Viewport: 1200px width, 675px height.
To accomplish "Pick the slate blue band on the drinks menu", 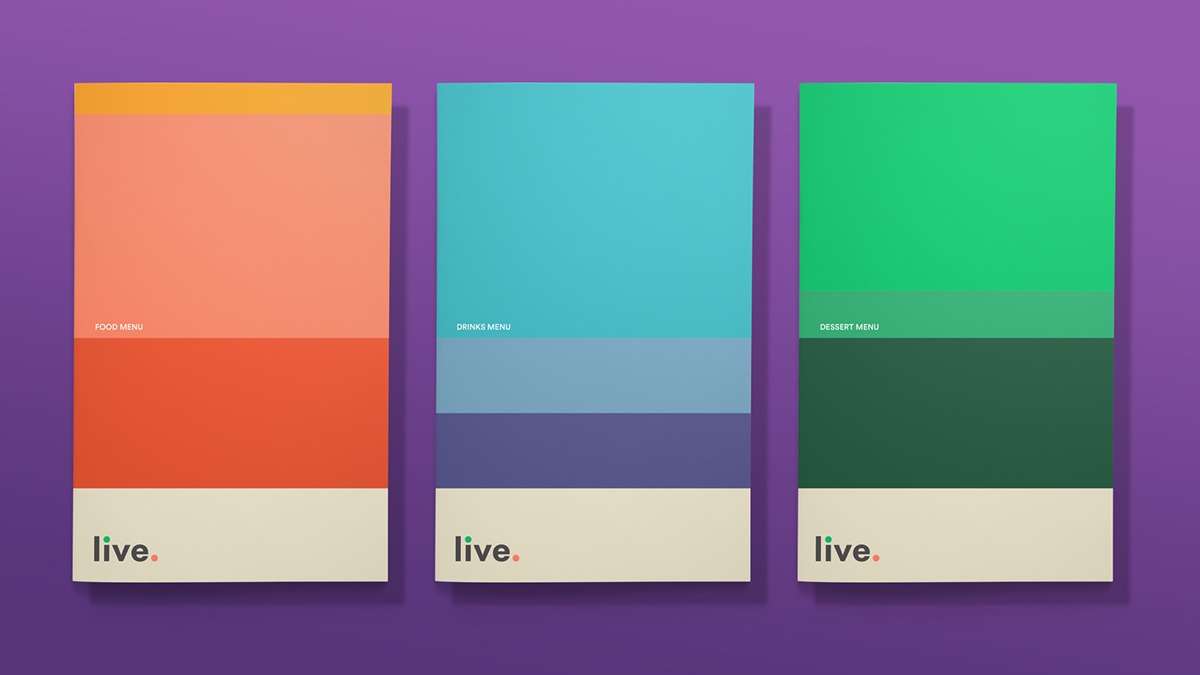I will click(594, 375).
